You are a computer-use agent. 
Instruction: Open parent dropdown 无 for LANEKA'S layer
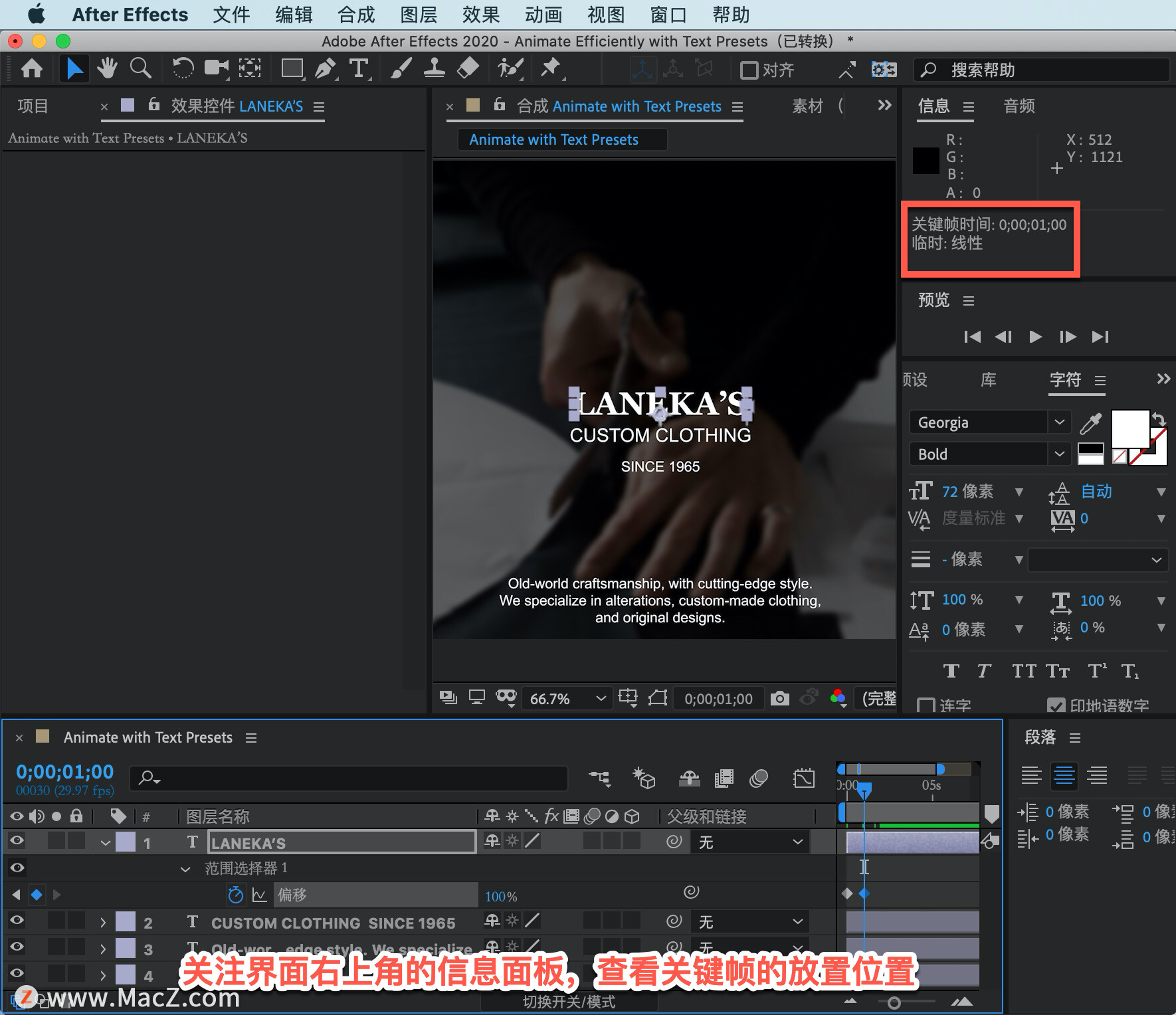(x=751, y=842)
